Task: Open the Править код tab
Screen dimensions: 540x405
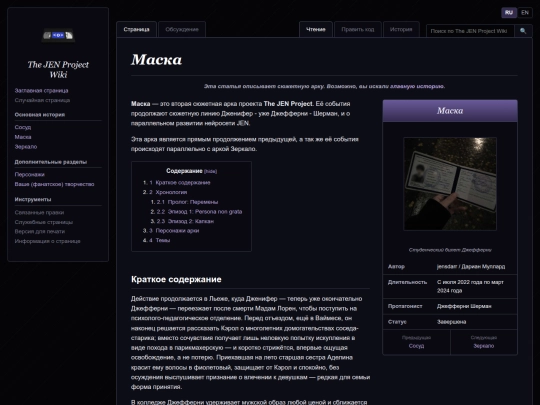Action: pyautogui.click(x=358, y=29)
